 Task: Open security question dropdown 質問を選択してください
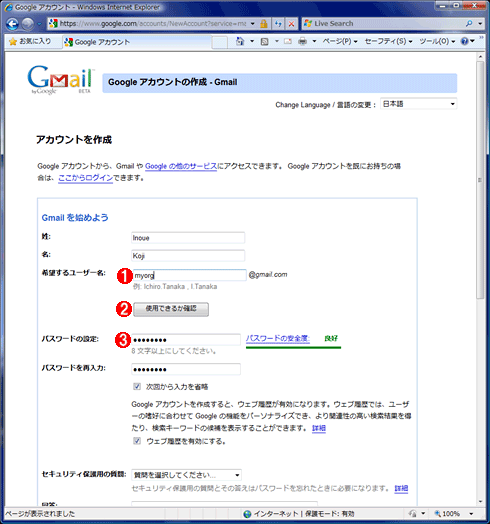tap(186, 475)
